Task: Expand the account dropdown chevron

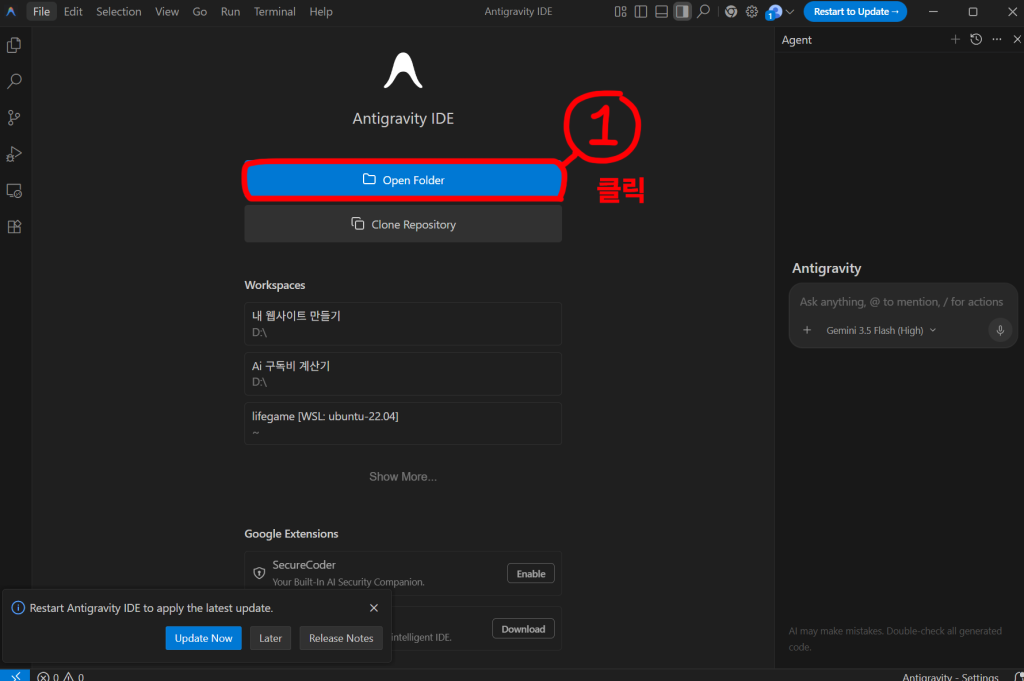Action: coord(790,12)
